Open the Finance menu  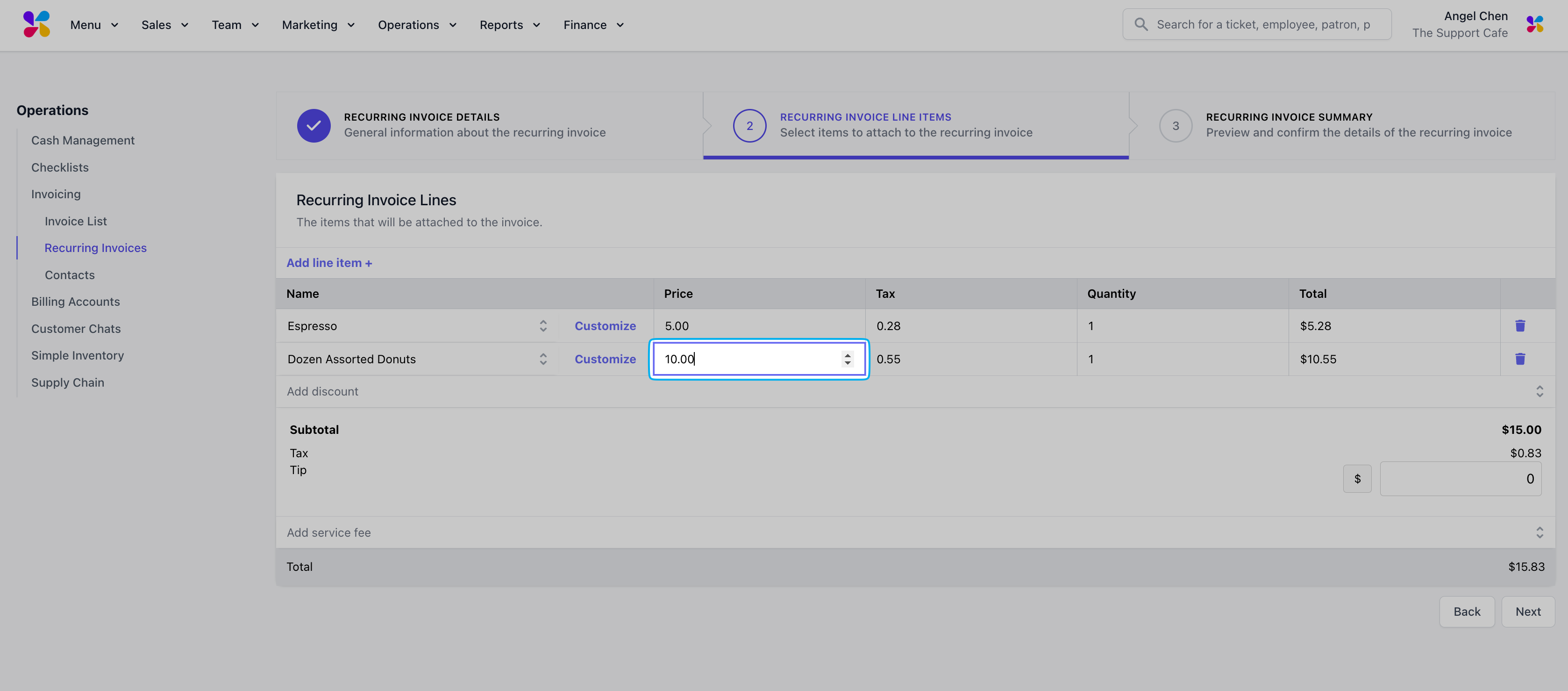(593, 25)
